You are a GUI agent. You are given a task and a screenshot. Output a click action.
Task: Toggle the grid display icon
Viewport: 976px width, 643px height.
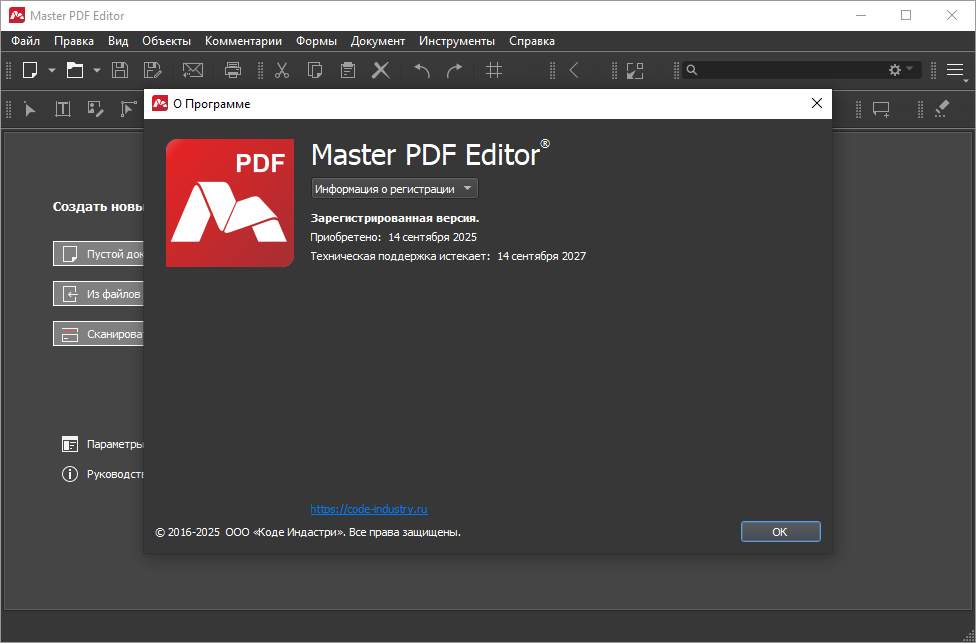point(493,70)
